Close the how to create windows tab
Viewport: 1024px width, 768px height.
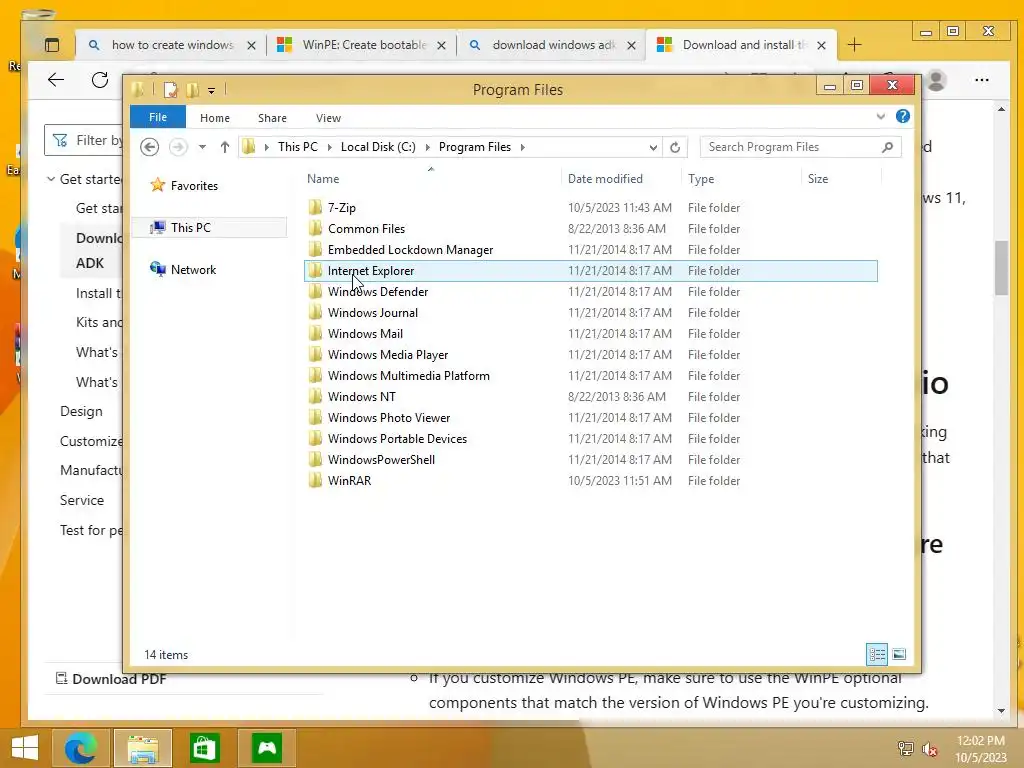251,45
